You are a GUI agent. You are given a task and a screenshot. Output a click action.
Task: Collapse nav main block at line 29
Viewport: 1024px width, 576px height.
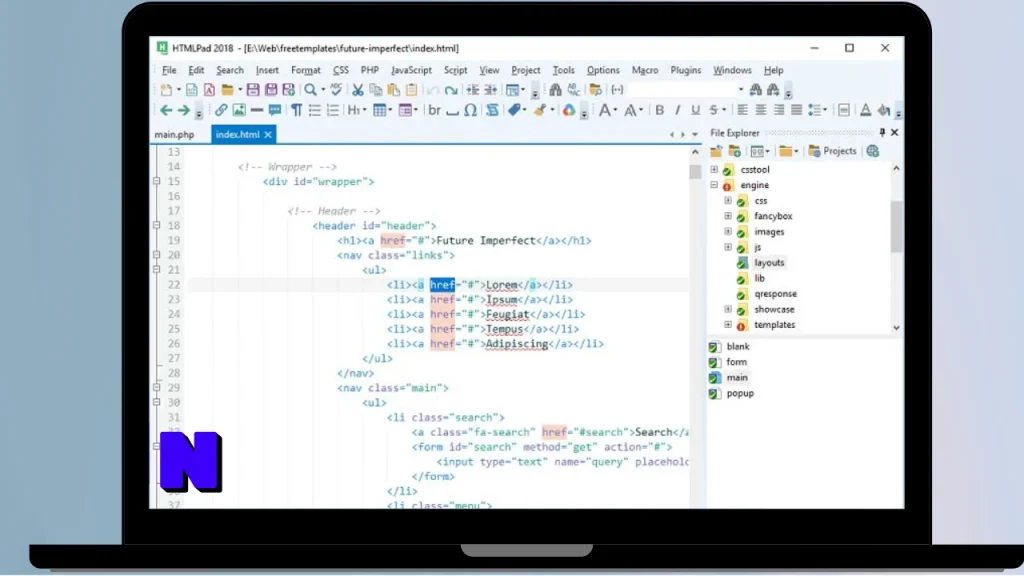(x=157, y=387)
